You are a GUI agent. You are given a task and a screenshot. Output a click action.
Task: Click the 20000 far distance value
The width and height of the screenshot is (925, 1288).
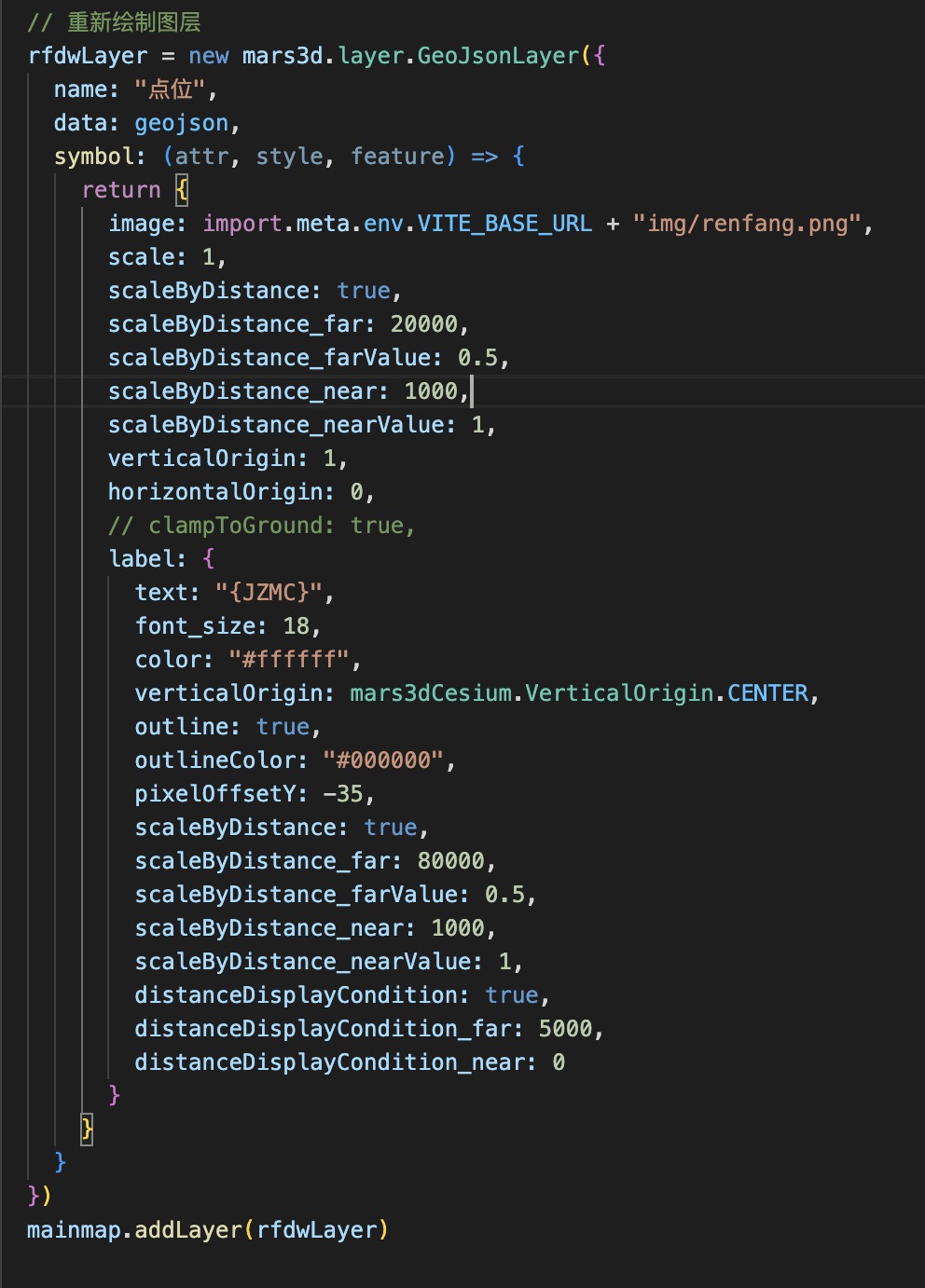(424, 324)
